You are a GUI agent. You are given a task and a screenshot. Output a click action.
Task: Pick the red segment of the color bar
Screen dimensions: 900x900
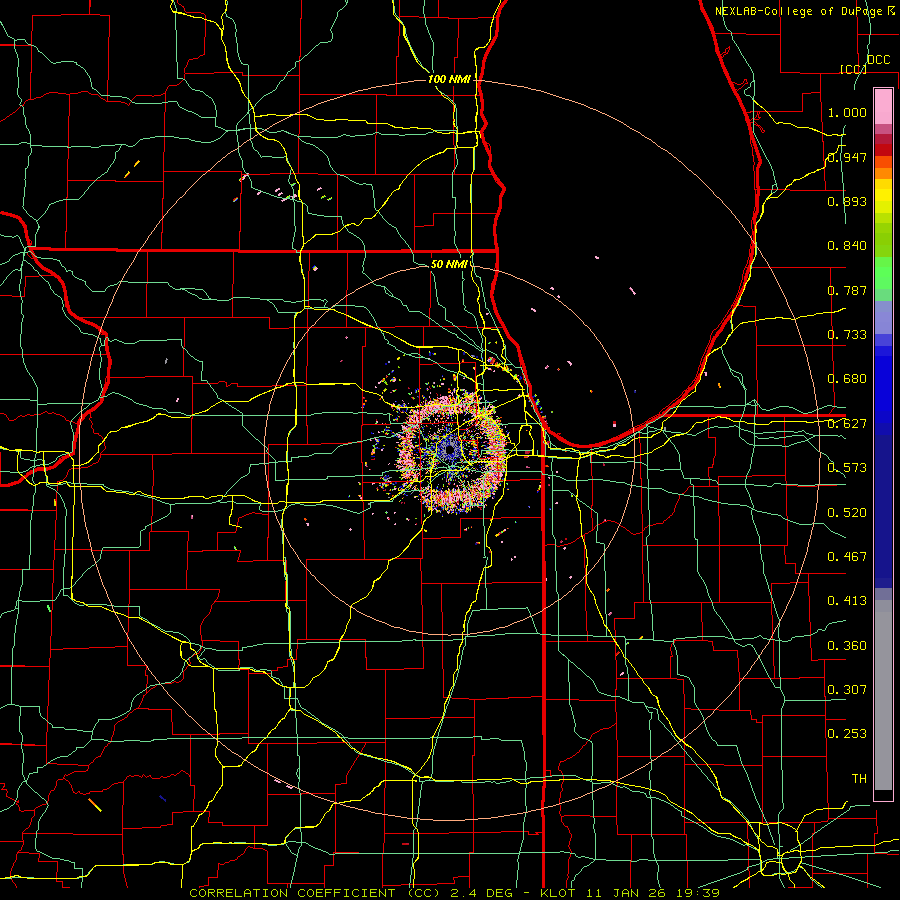click(883, 150)
